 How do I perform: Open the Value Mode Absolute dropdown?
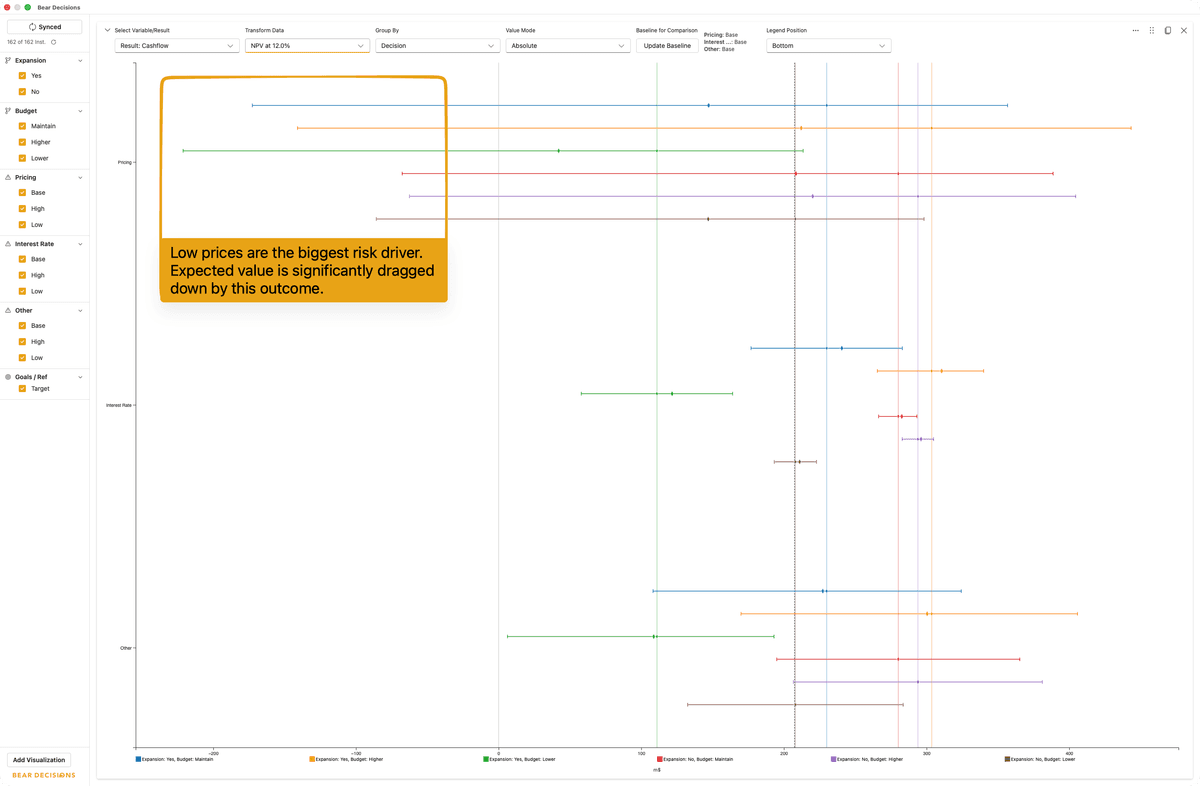567,46
